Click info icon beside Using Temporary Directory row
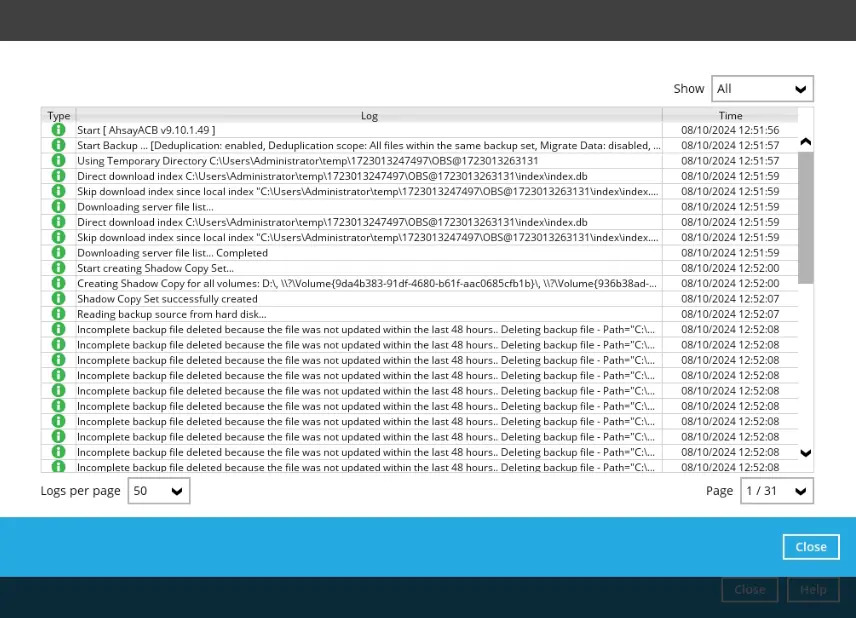The height and width of the screenshot is (618, 856). [x=58, y=161]
